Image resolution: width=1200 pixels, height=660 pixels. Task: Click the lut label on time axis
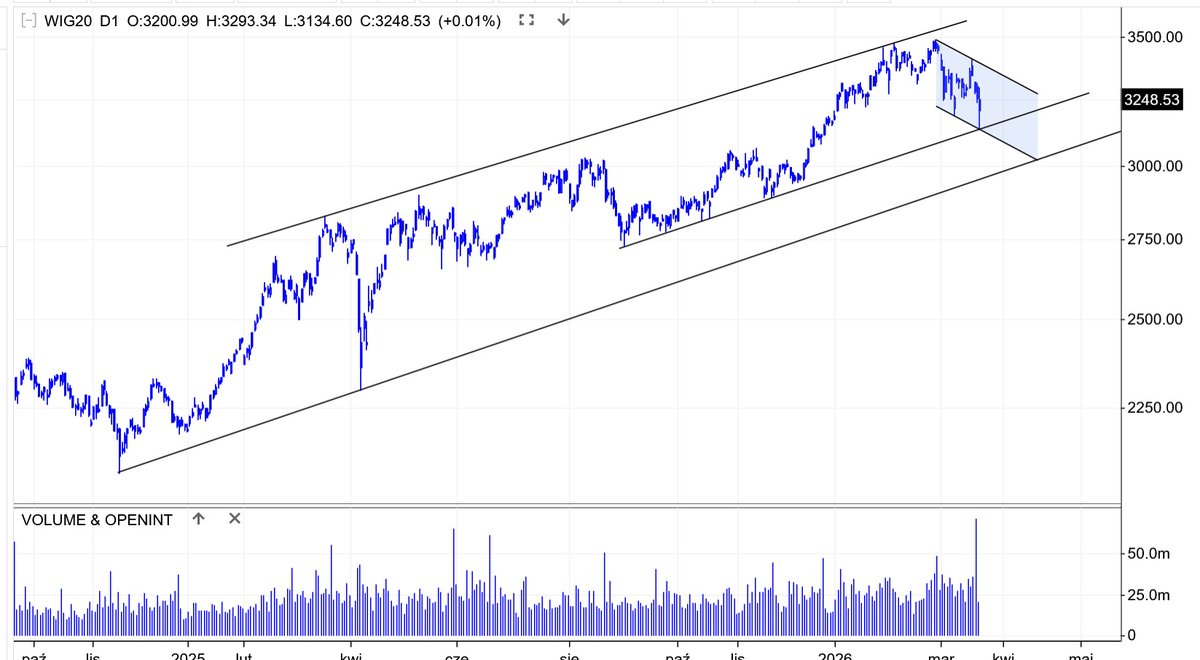pyautogui.click(x=242, y=655)
